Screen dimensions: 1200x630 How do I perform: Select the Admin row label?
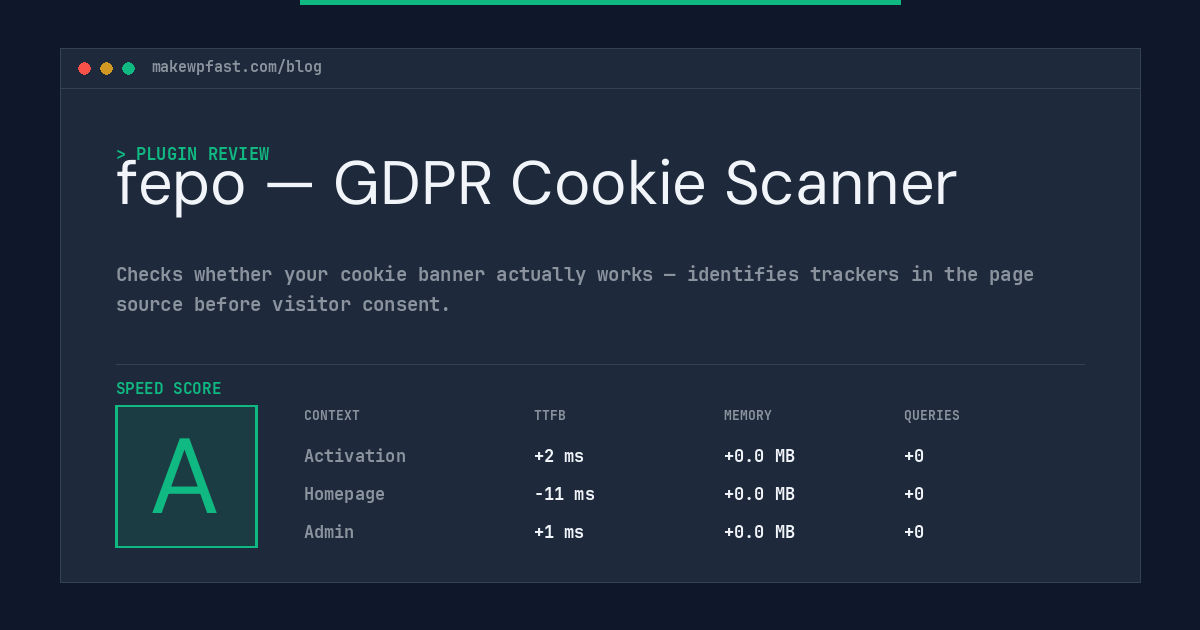click(329, 532)
